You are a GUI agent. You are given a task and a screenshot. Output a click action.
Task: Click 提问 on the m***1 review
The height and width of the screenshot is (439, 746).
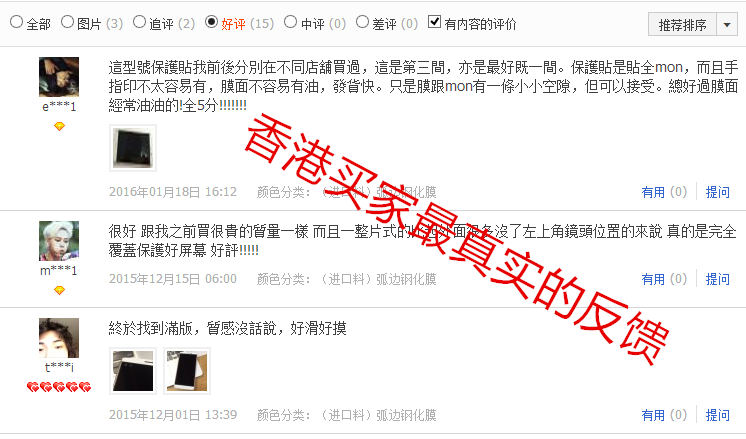[717, 279]
